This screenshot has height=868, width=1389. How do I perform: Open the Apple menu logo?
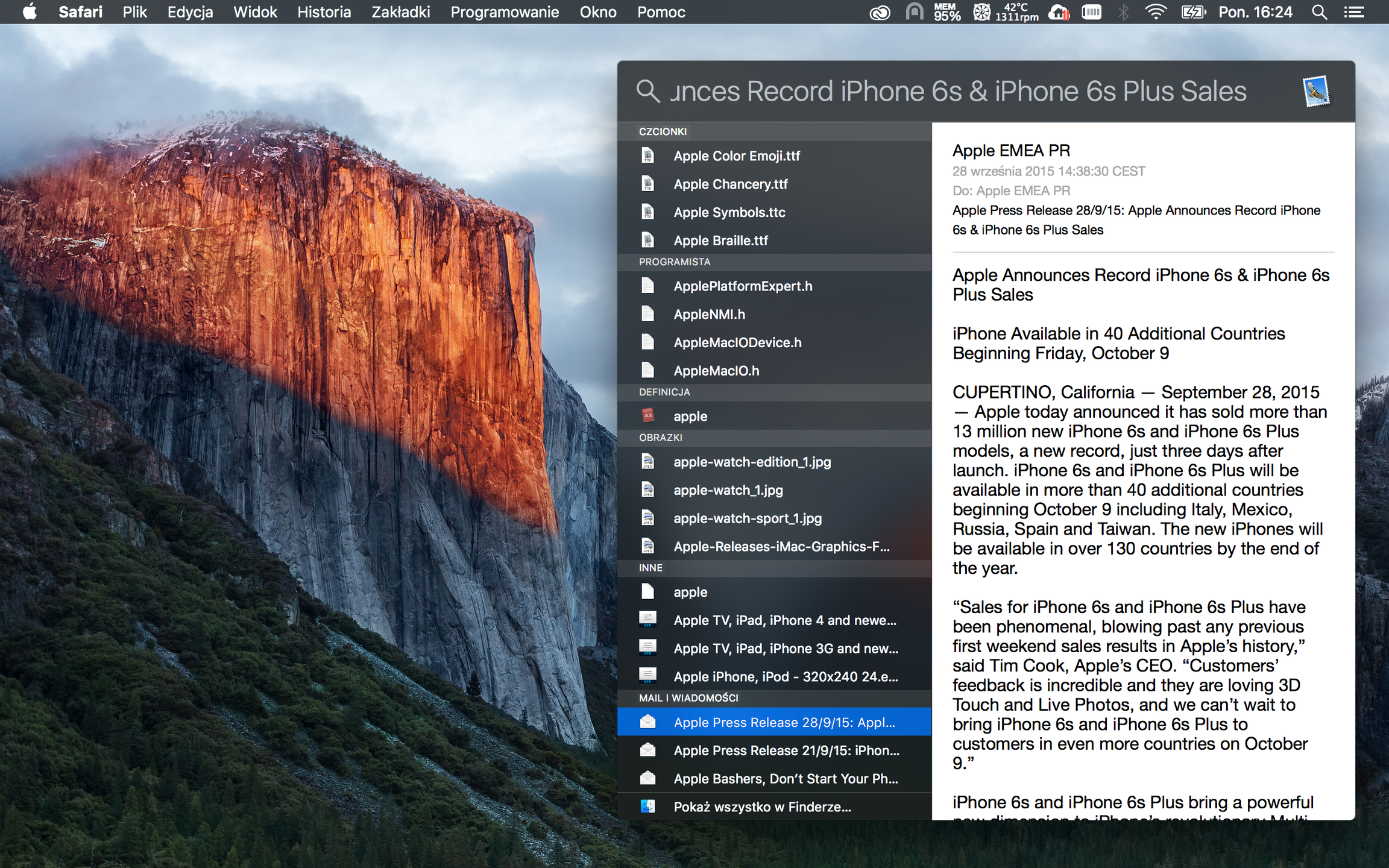(30, 12)
